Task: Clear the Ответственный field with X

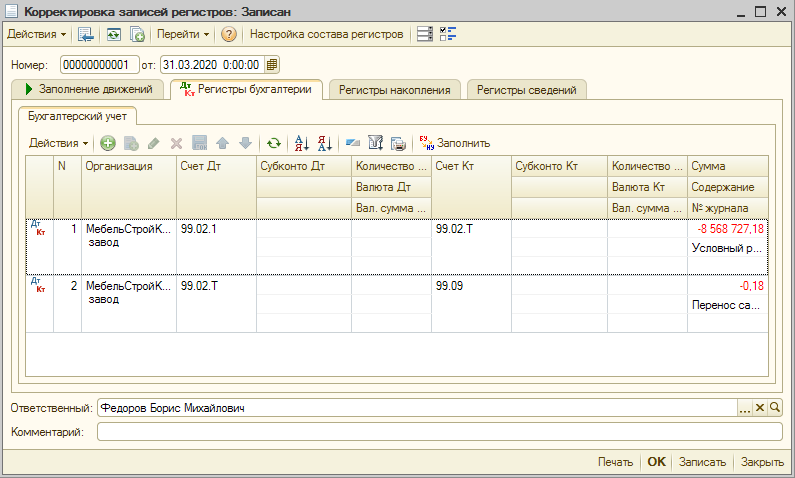Action: pyautogui.click(x=760, y=408)
